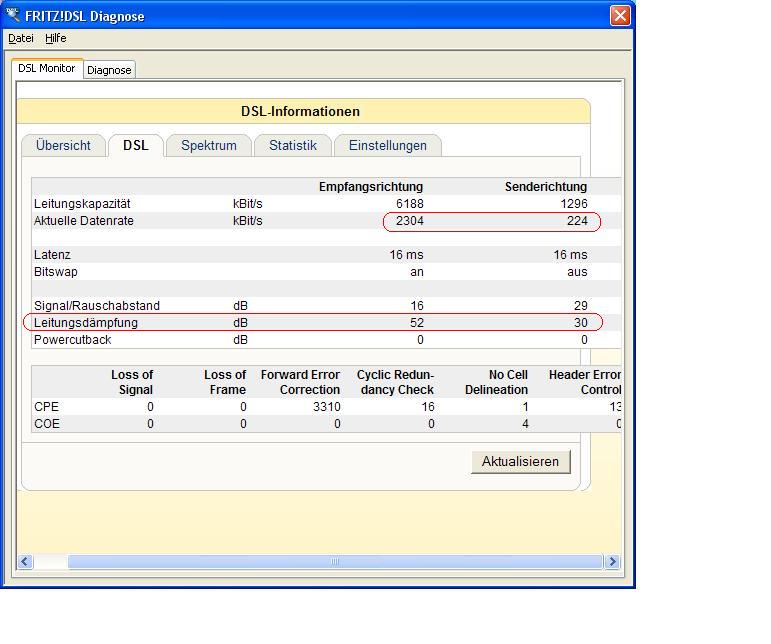The image size is (771, 644).
Task: Click the Signal/Rauschabstand value 16
Action: click(x=417, y=306)
